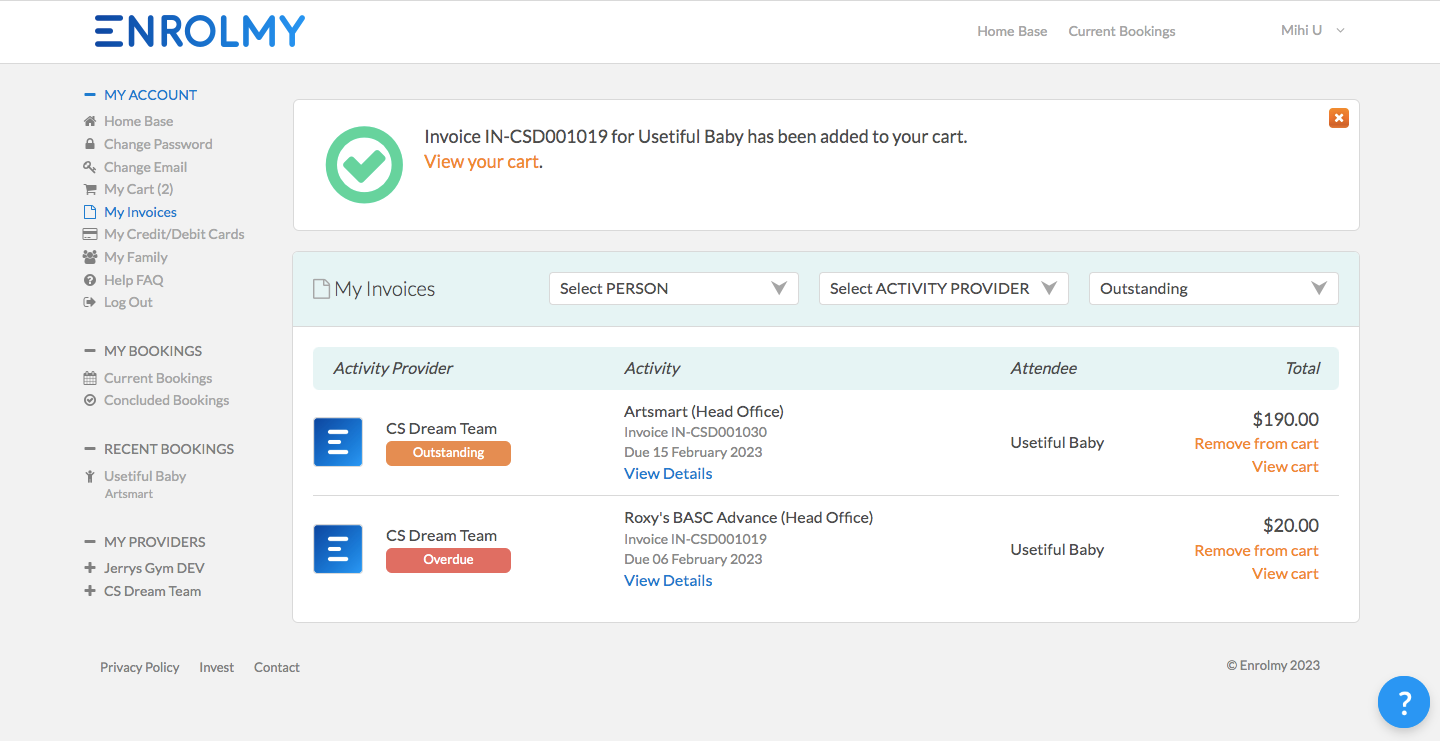Click the $20.00 total amount
The width and height of the screenshot is (1440, 741).
[x=1291, y=525]
